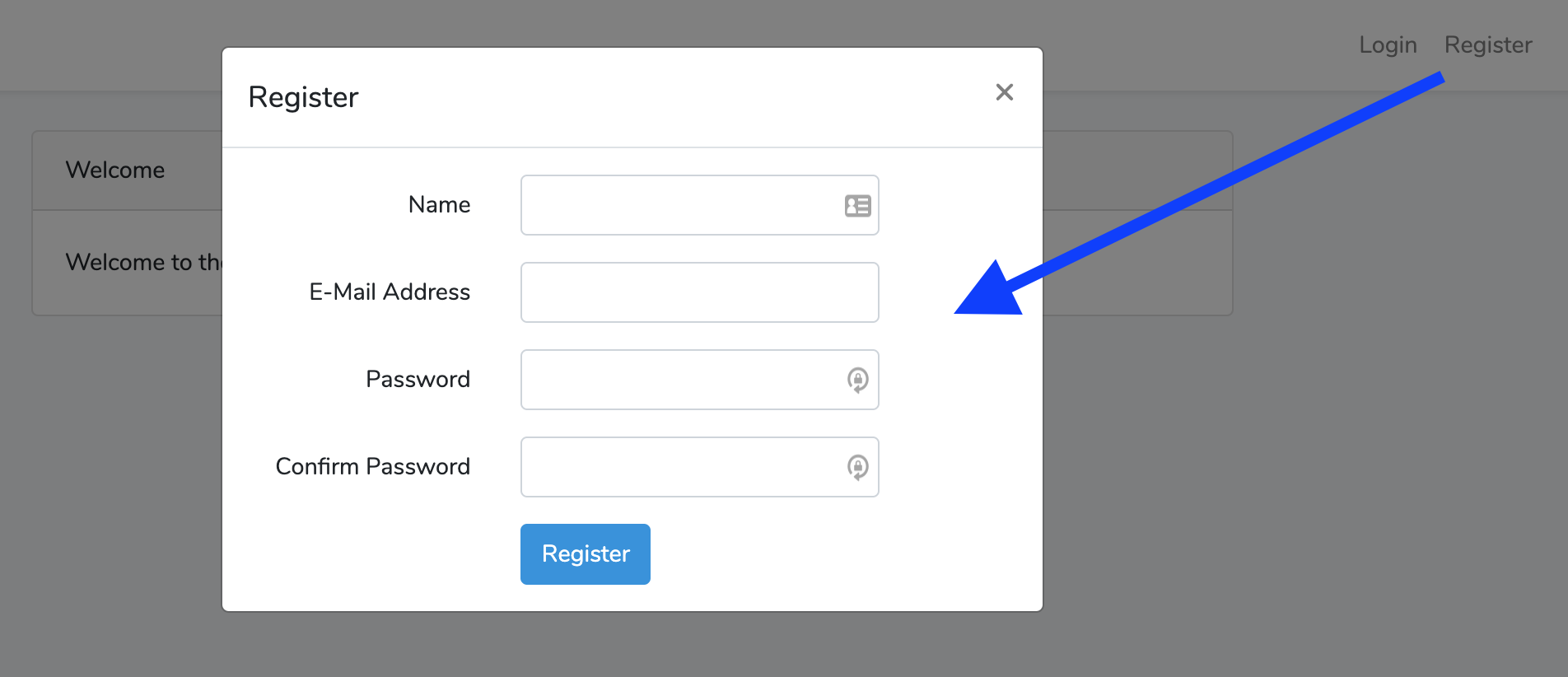Click the E-Mail Address label
The height and width of the screenshot is (677, 1568).
pos(390,292)
